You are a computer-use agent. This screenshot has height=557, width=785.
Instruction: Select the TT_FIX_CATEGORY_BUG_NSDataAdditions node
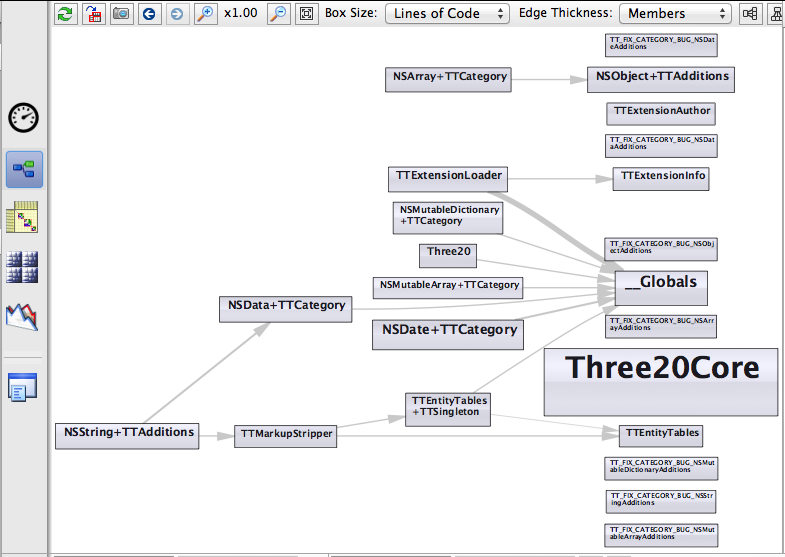[x=661, y=146]
